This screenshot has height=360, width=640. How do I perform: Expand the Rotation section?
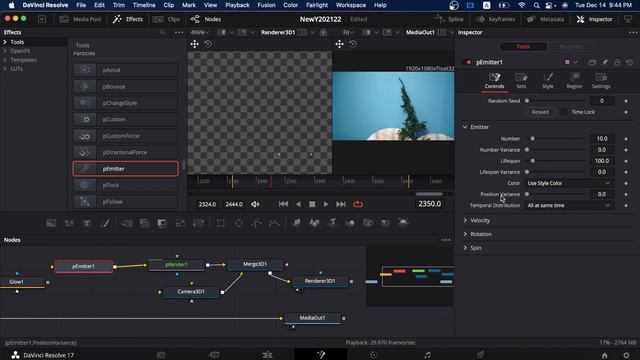pyautogui.click(x=465, y=234)
